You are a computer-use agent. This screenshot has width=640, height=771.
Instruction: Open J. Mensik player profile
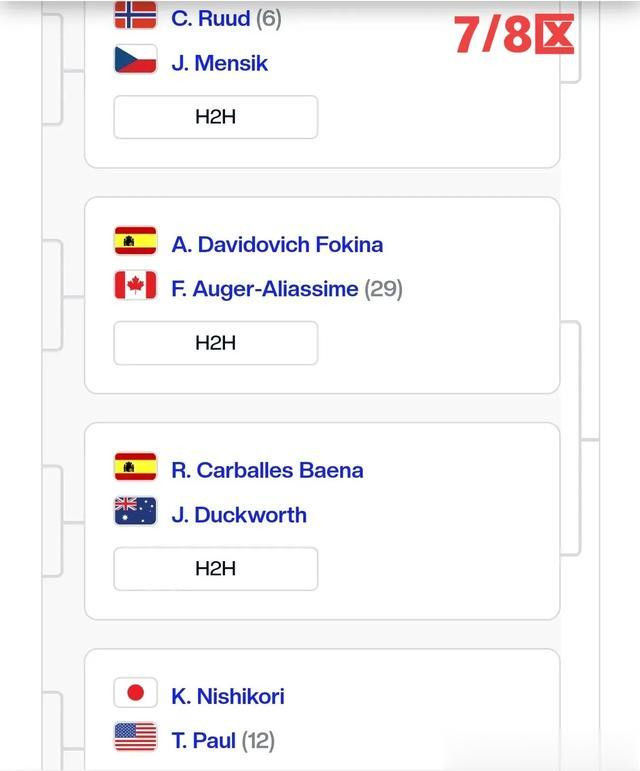point(219,63)
